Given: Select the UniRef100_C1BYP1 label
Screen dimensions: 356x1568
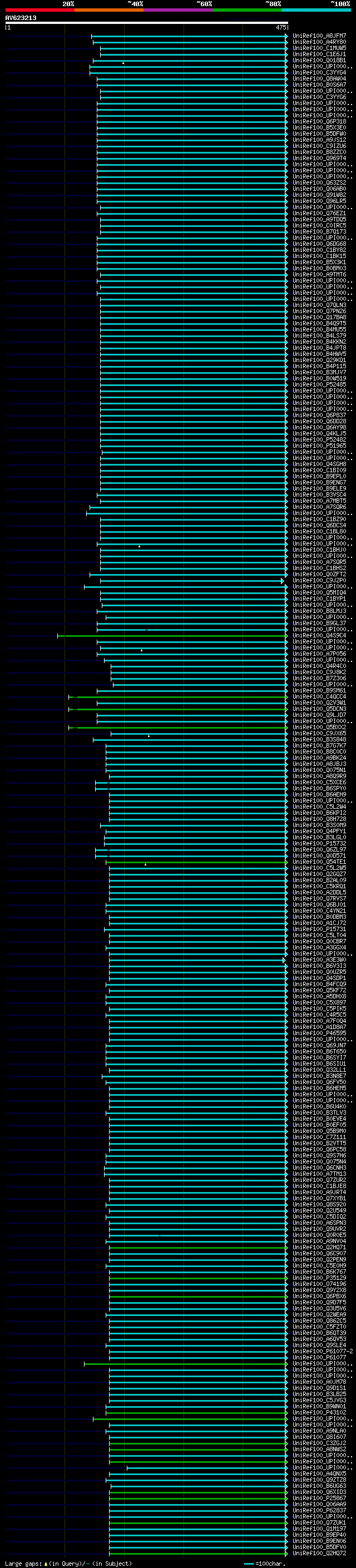Looking at the screenshot, I should point(319,599).
